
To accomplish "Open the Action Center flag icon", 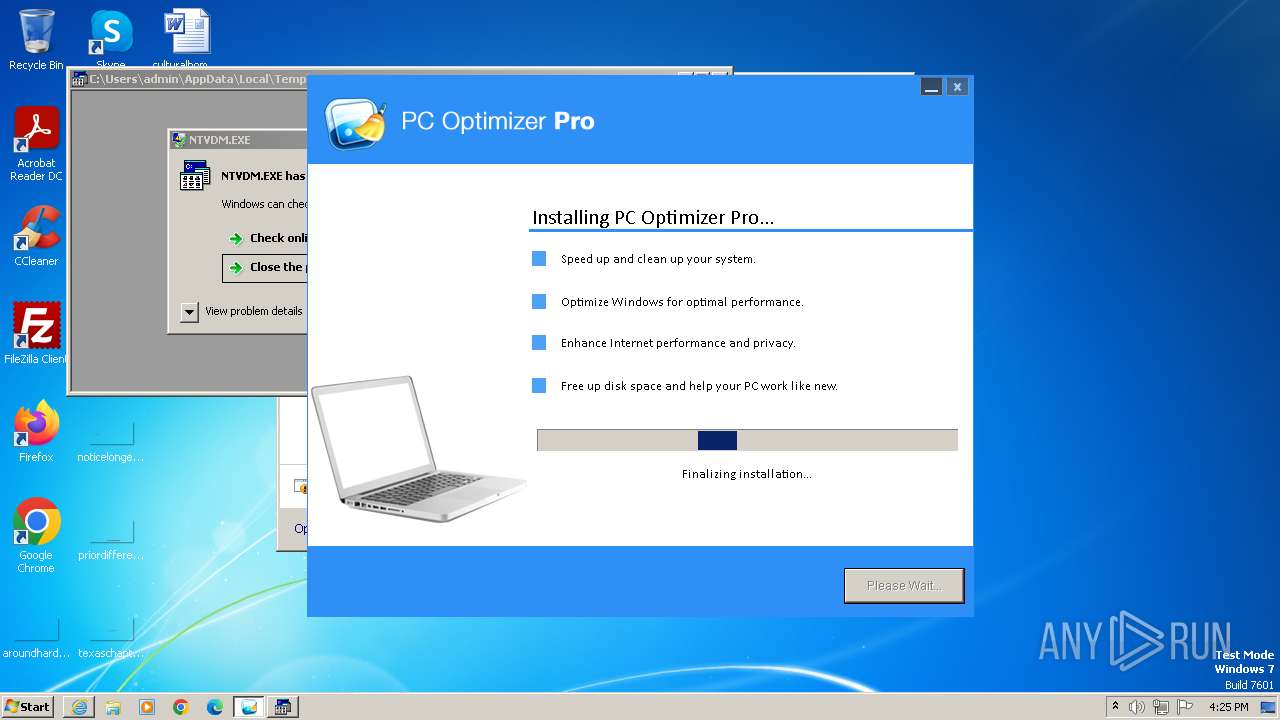I will click(1185, 707).
